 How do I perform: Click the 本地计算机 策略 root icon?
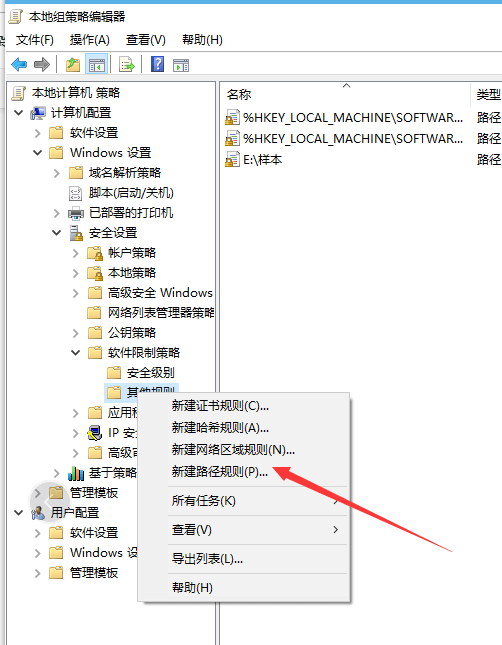[x=19, y=93]
